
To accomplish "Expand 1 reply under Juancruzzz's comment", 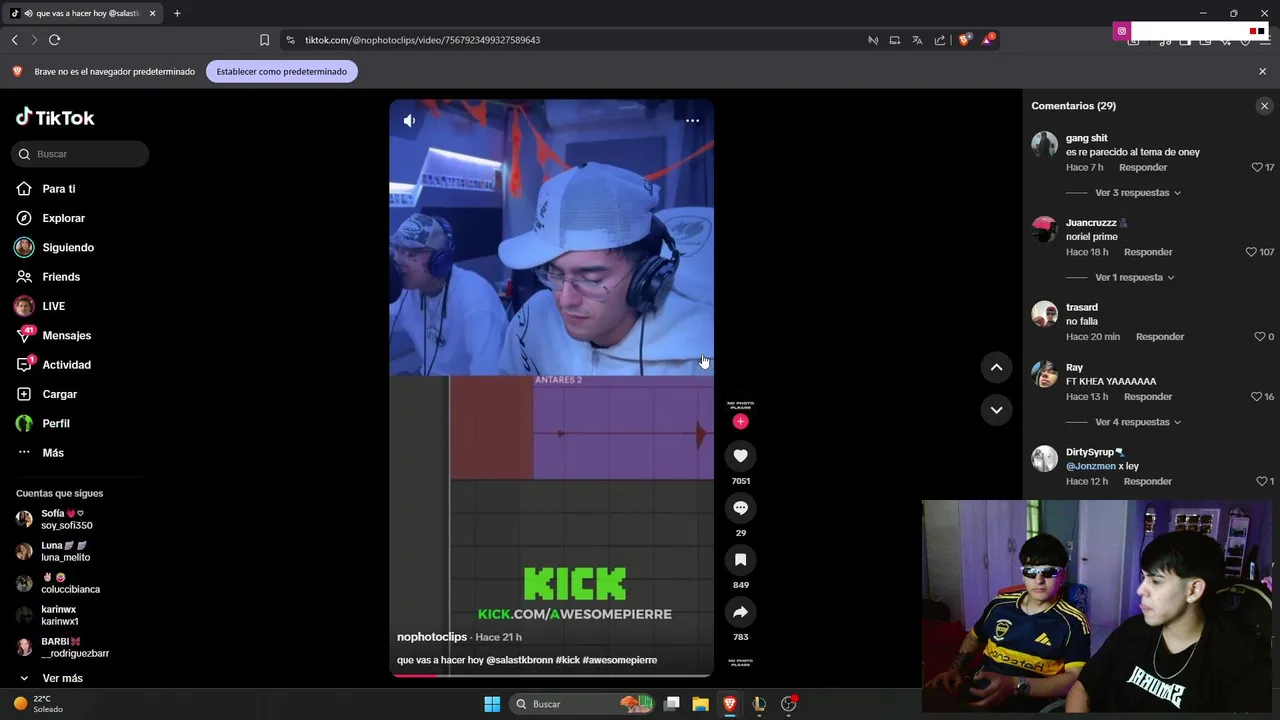I will point(1135,277).
